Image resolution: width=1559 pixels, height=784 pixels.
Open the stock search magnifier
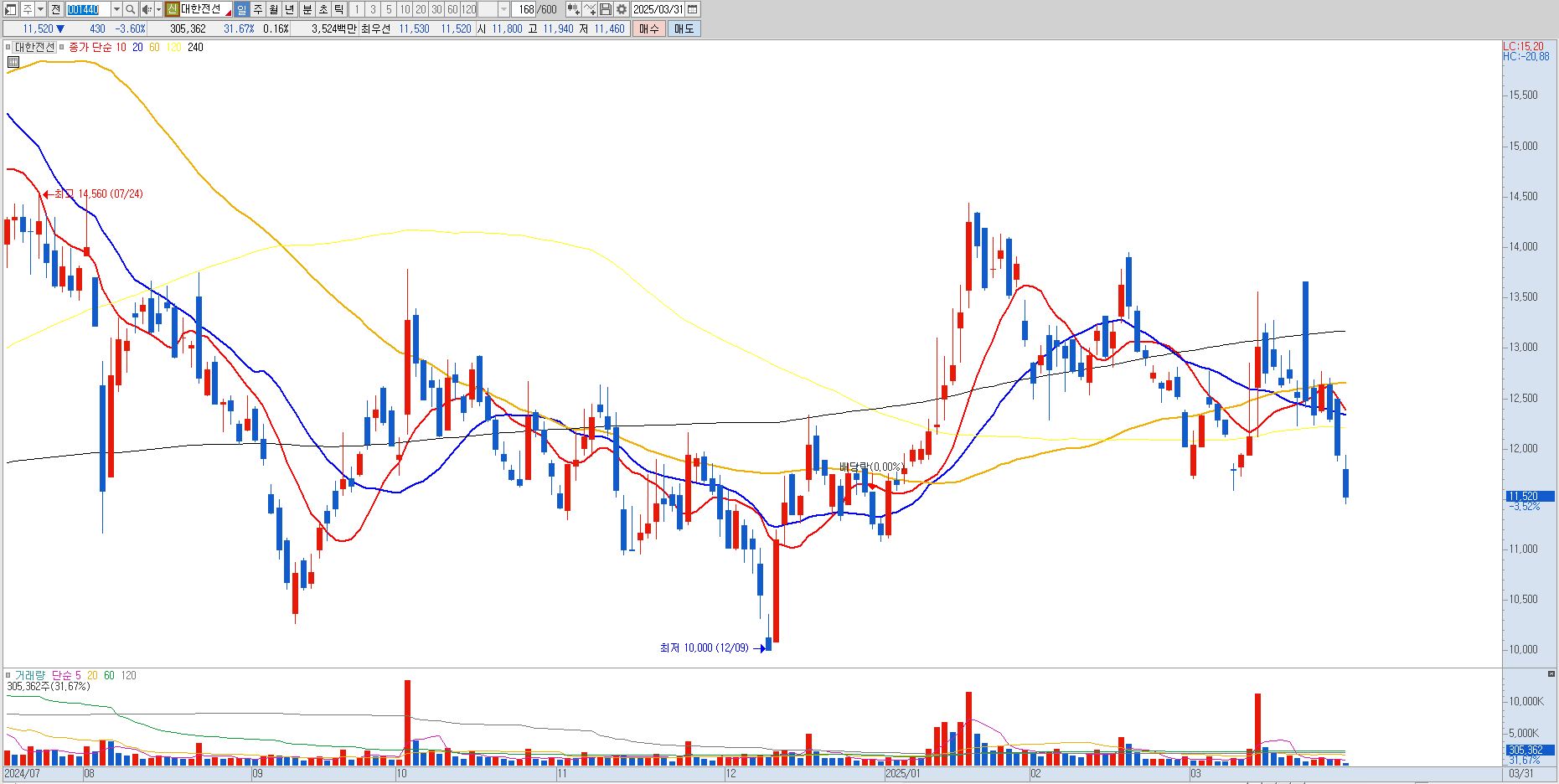coord(131,9)
